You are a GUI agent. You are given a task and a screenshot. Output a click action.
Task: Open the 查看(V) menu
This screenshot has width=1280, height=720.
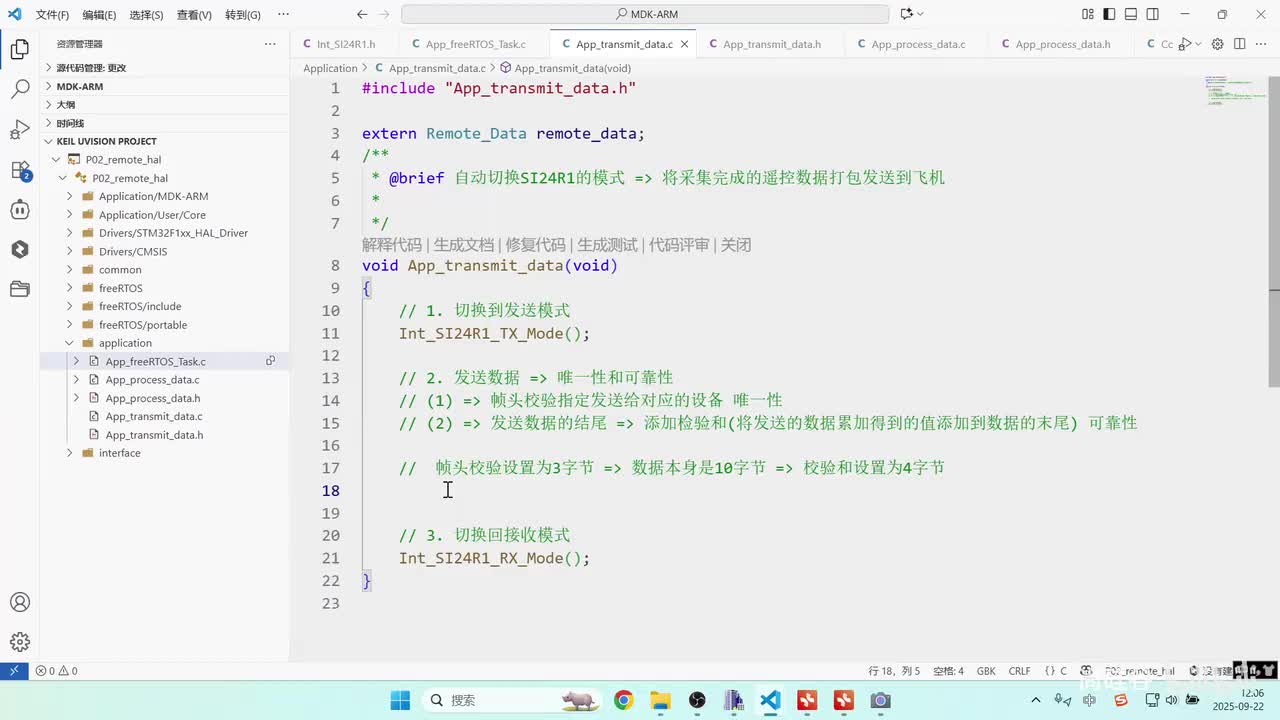194,15
